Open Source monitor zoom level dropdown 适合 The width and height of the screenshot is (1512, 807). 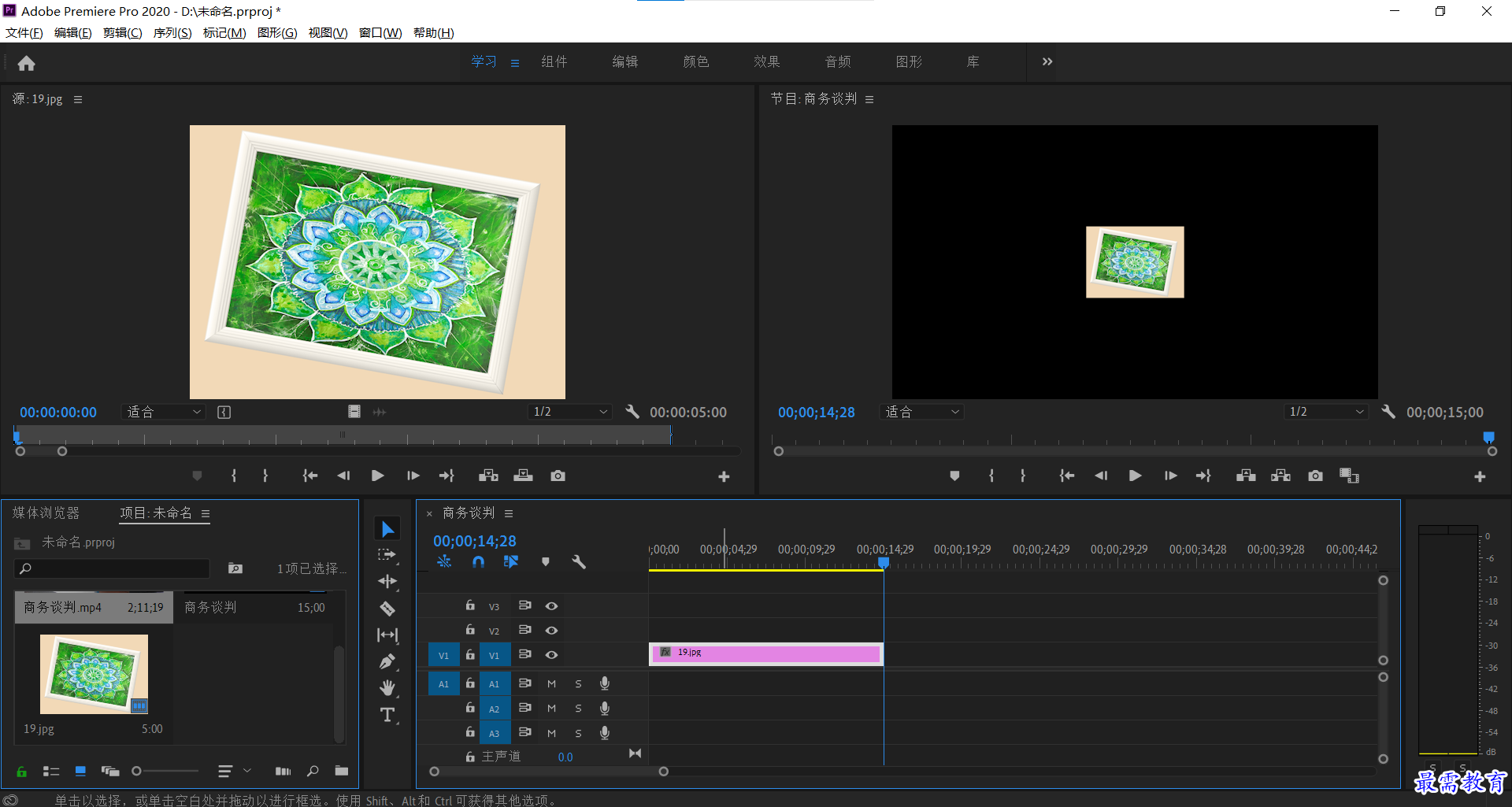coord(163,412)
